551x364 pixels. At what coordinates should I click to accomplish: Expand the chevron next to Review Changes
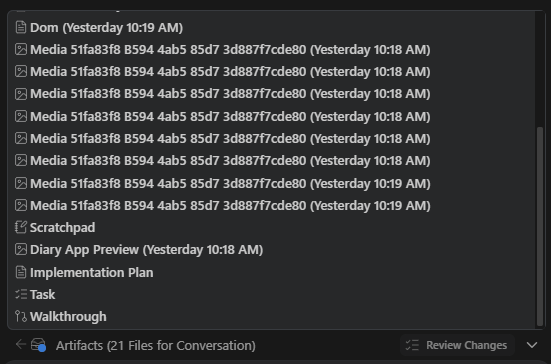coord(532,345)
